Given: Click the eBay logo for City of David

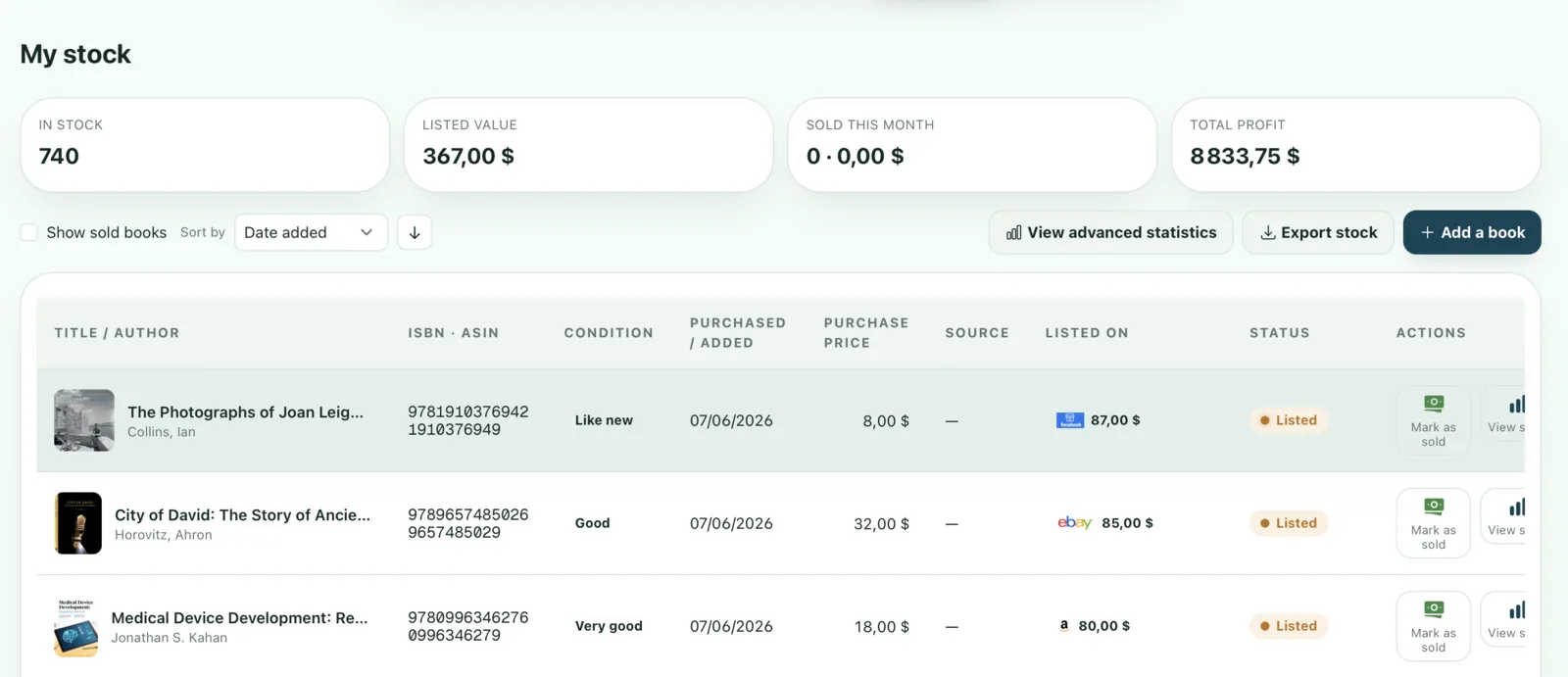Looking at the screenshot, I should point(1074,522).
